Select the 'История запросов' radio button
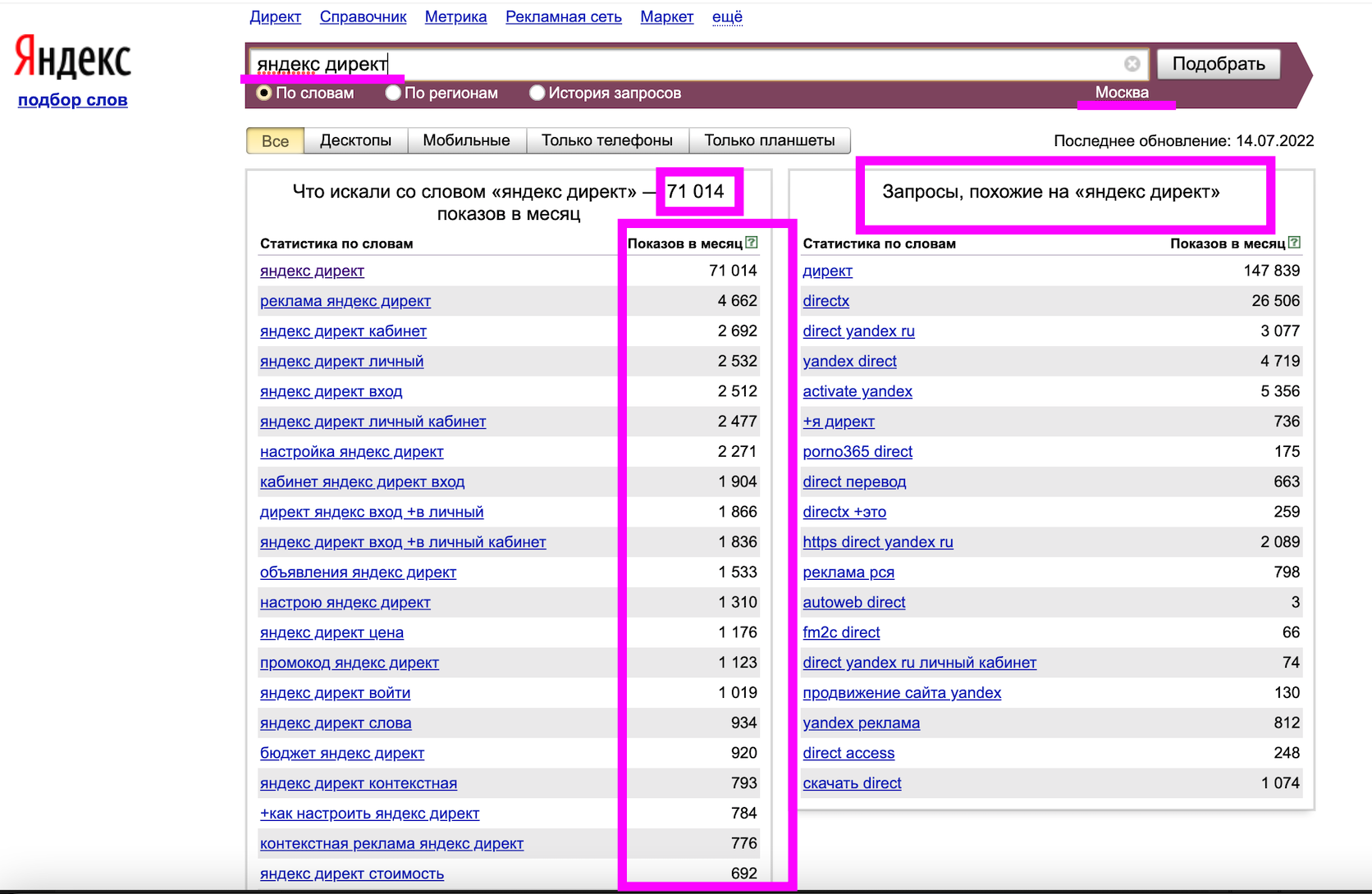Screen dimensions: 1372x894 537,93
